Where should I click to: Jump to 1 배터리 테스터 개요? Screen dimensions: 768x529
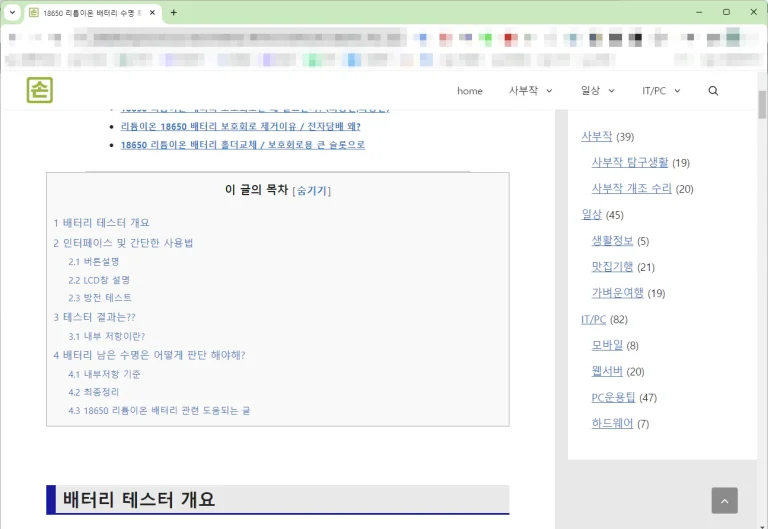pos(101,223)
